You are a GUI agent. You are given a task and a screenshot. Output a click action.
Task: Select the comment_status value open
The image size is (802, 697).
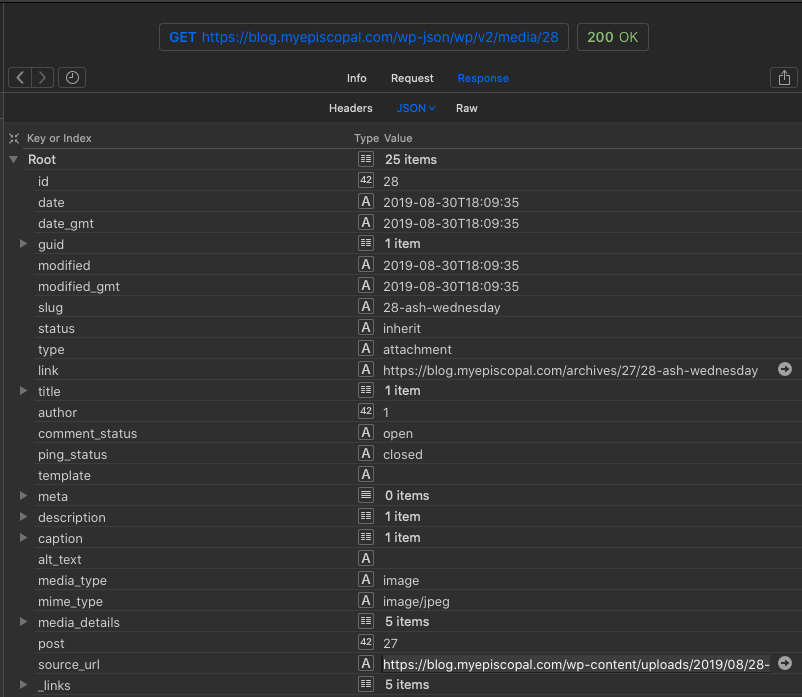[397, 433]
